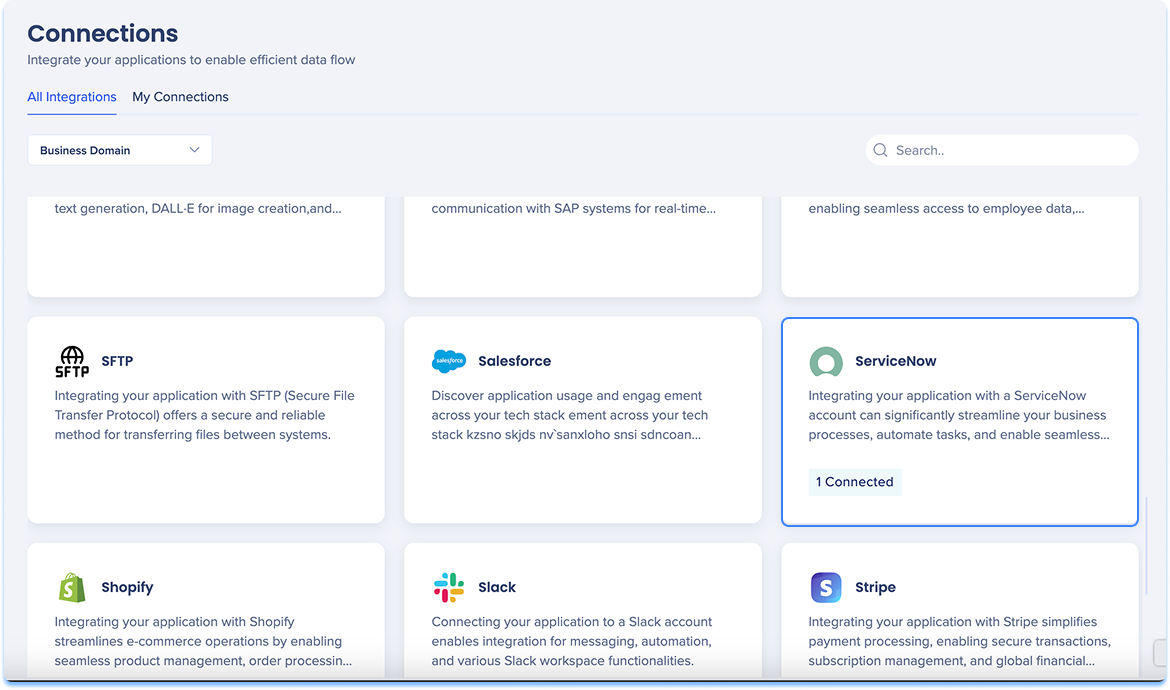Image resolution: width=1170 pixels, height=690 pixels.
Task: Click the SFTP description text
Action: point(204,415)
